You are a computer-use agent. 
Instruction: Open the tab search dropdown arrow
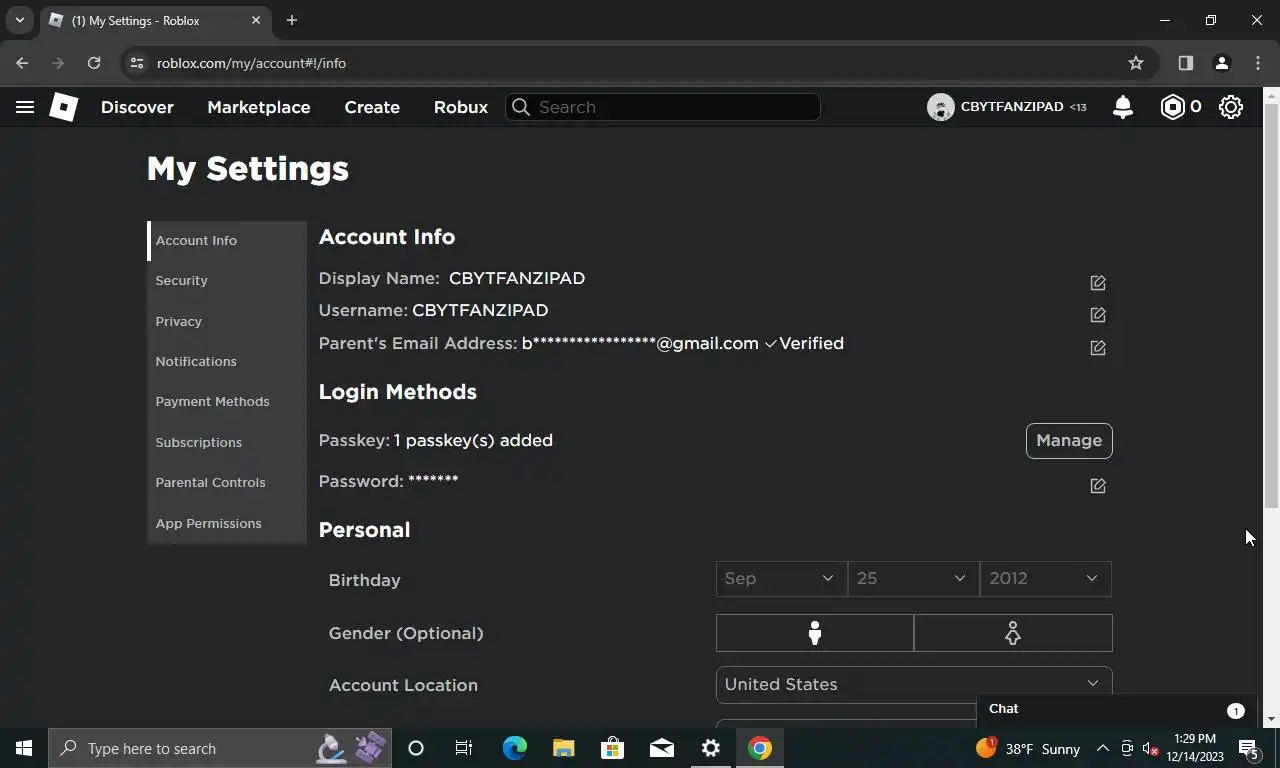click(x=19, y=20)
